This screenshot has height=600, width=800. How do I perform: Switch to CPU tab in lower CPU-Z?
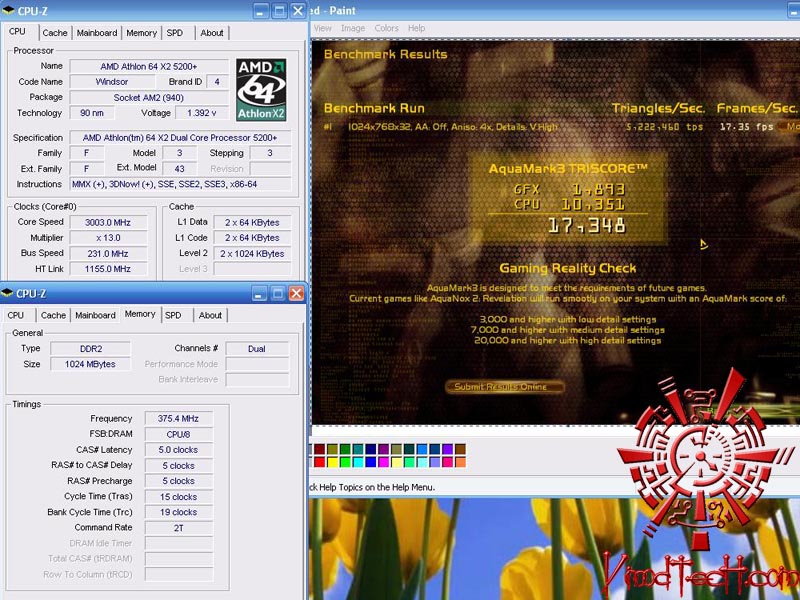[16, 315]
